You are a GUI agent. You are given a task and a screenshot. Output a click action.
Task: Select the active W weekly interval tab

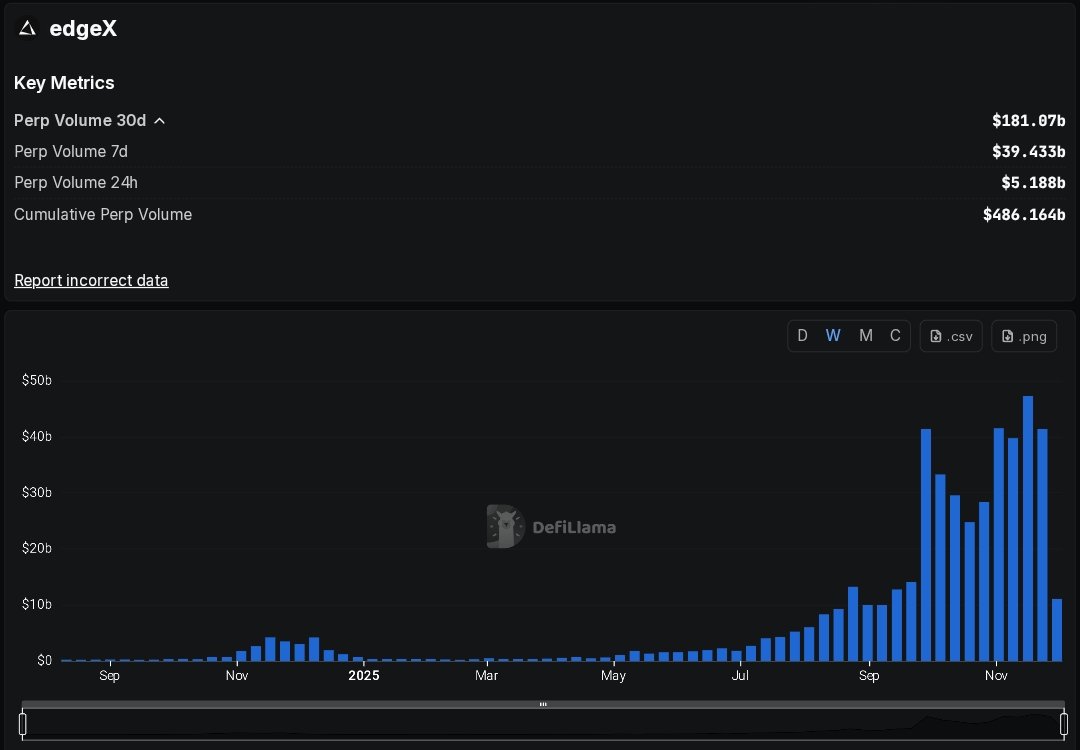[833, 336]
